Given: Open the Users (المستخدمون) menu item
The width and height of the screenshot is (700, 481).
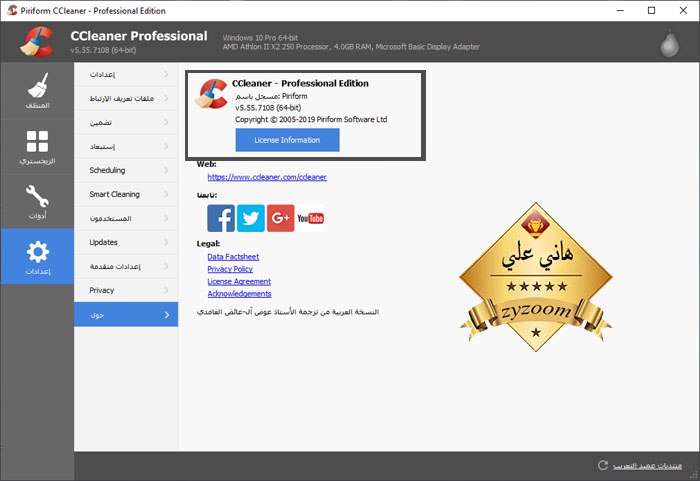Looking at the screenshot, I should point(126,218).
